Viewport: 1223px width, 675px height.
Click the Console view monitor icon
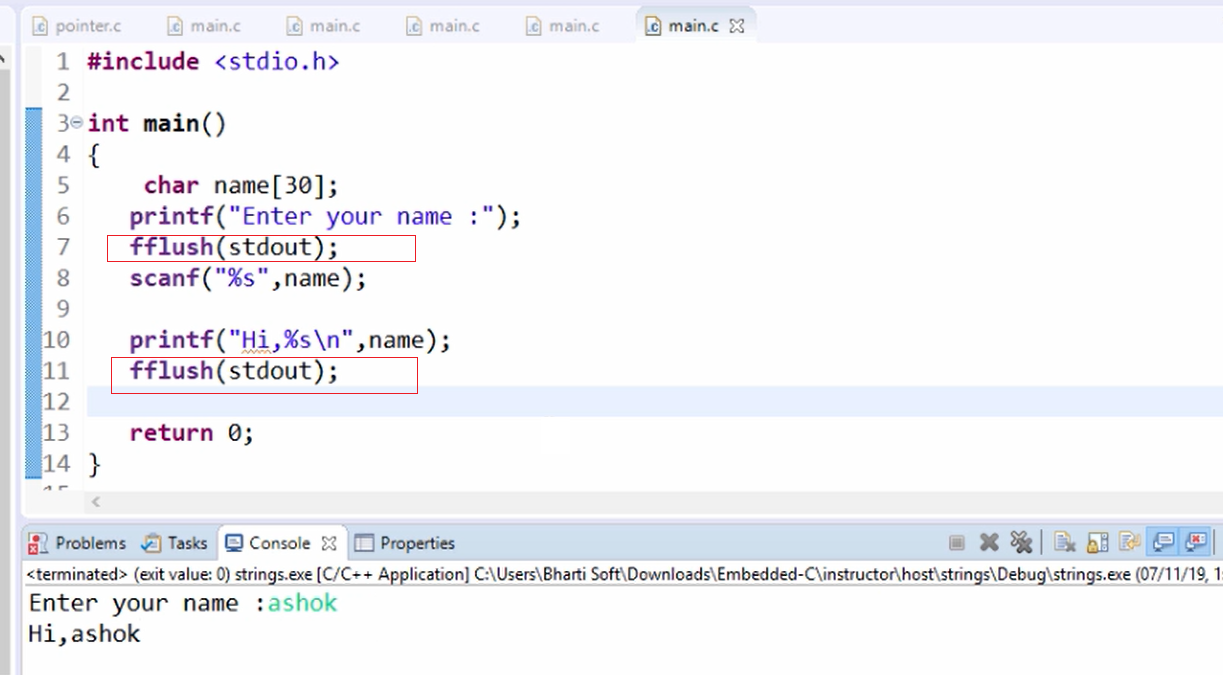(x=234, y=543)
